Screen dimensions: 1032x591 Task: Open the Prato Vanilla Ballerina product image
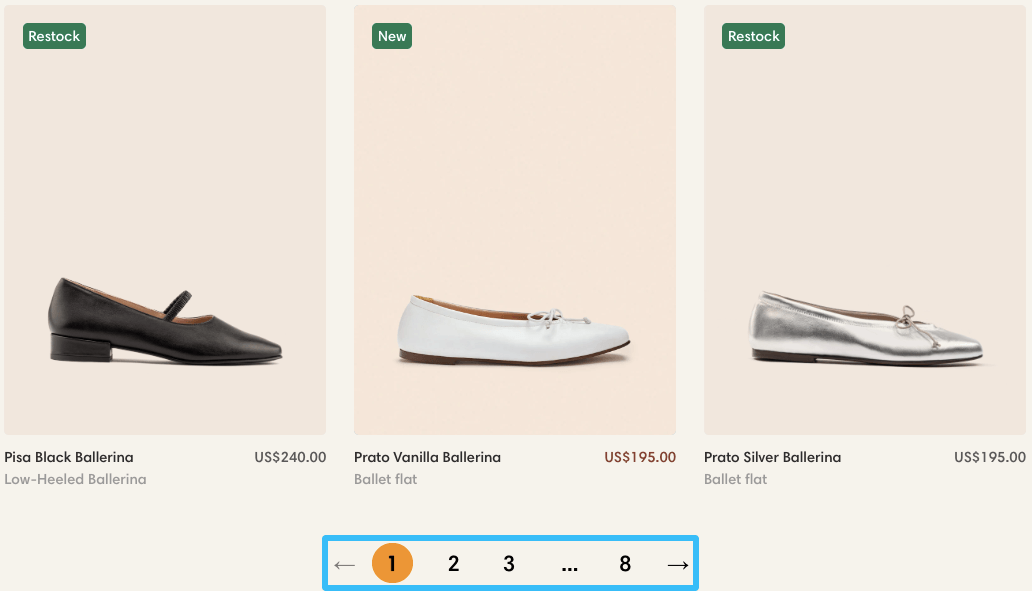click(x=514, y=219)
